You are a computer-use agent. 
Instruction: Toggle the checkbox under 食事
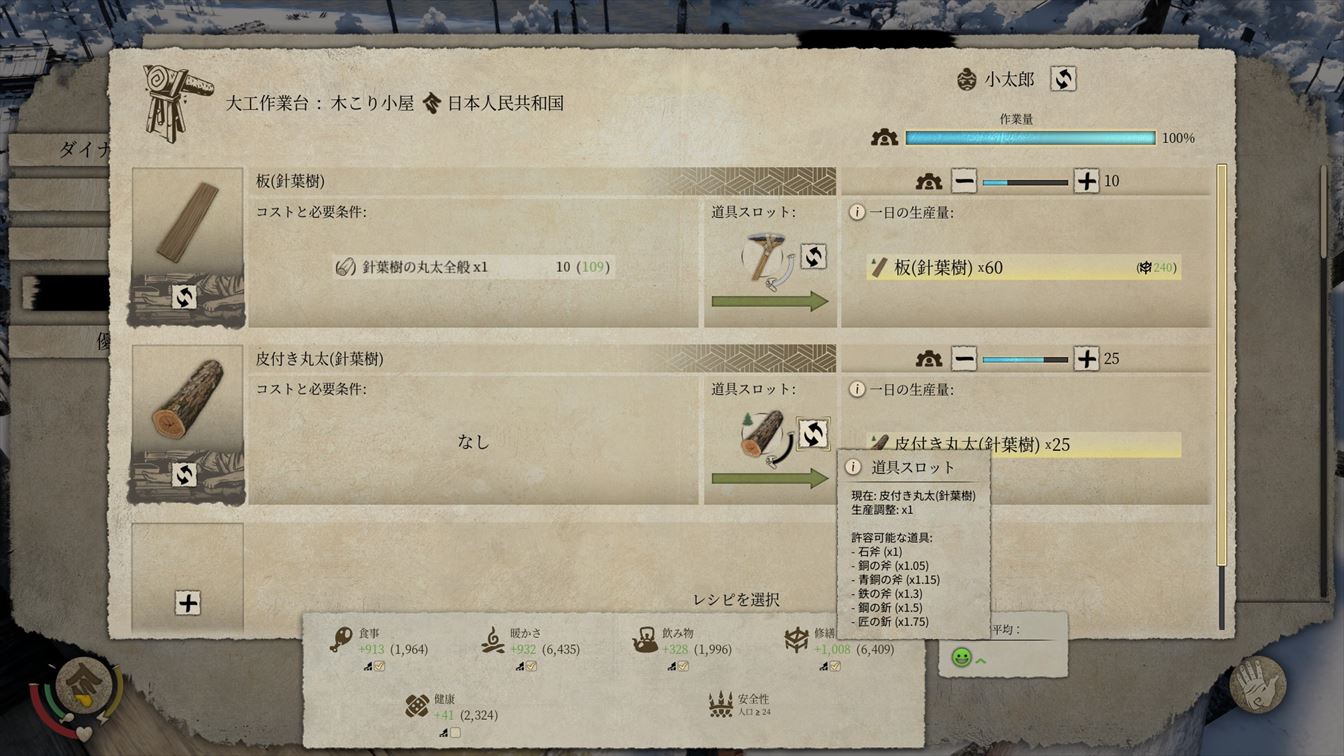378,666
